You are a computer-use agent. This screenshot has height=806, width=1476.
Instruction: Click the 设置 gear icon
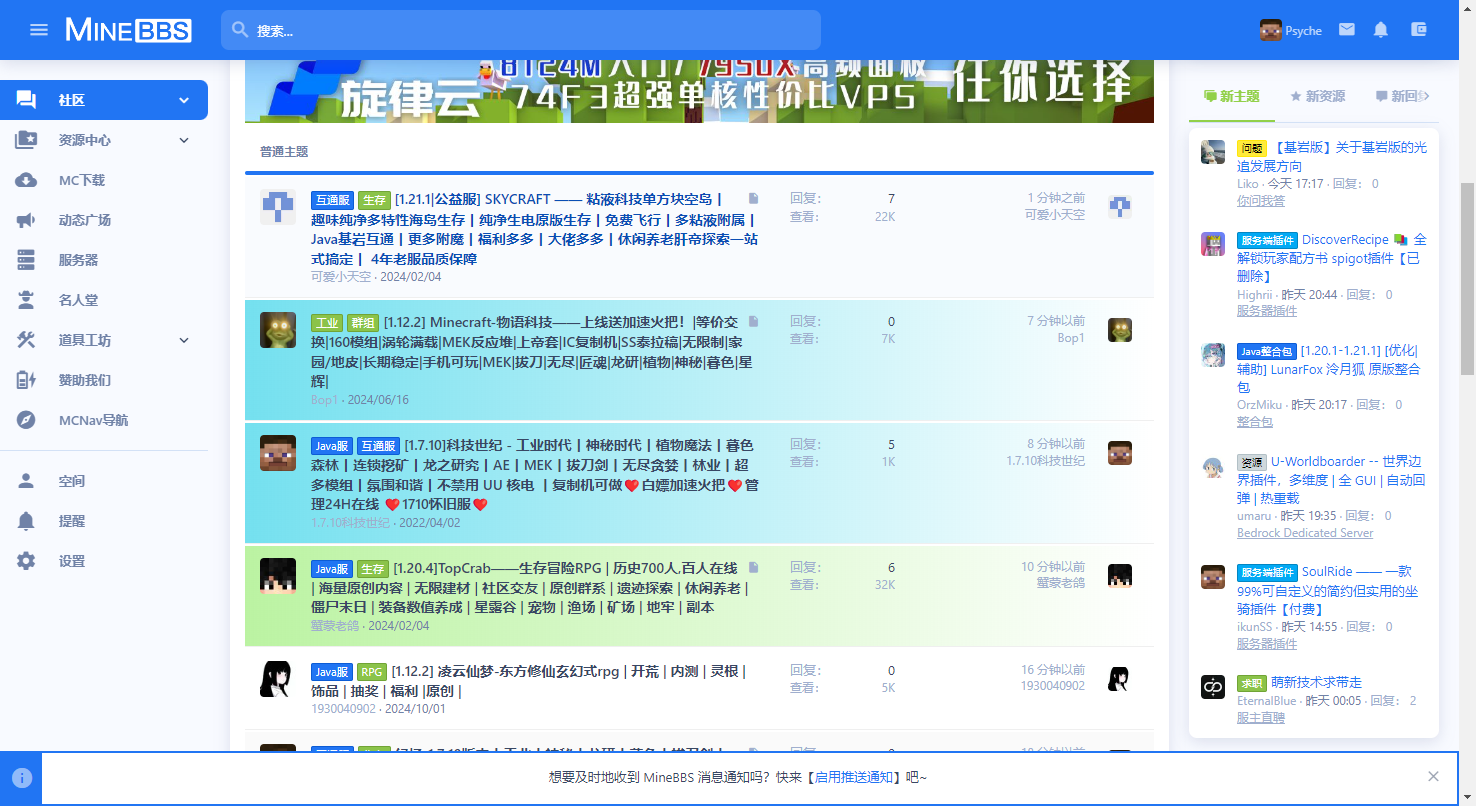[26, 561]
